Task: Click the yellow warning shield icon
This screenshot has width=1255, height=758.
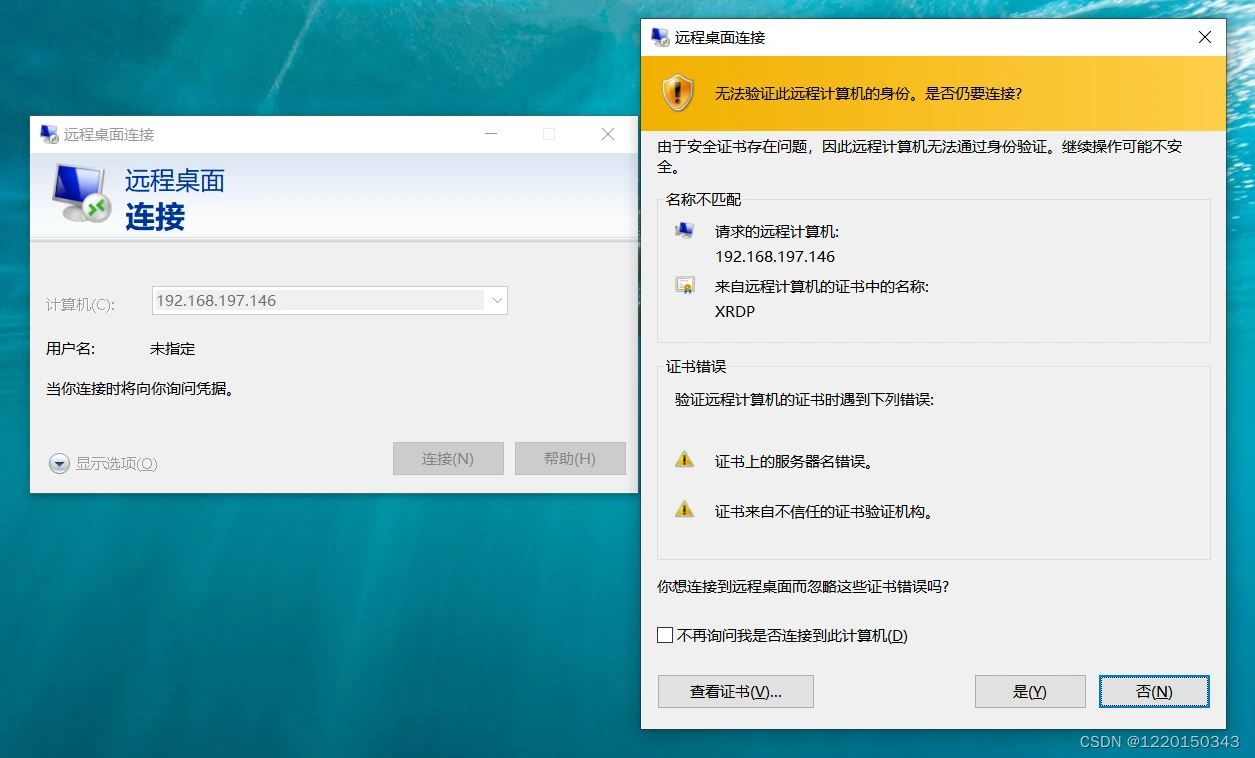Action: tap(678, 93)
